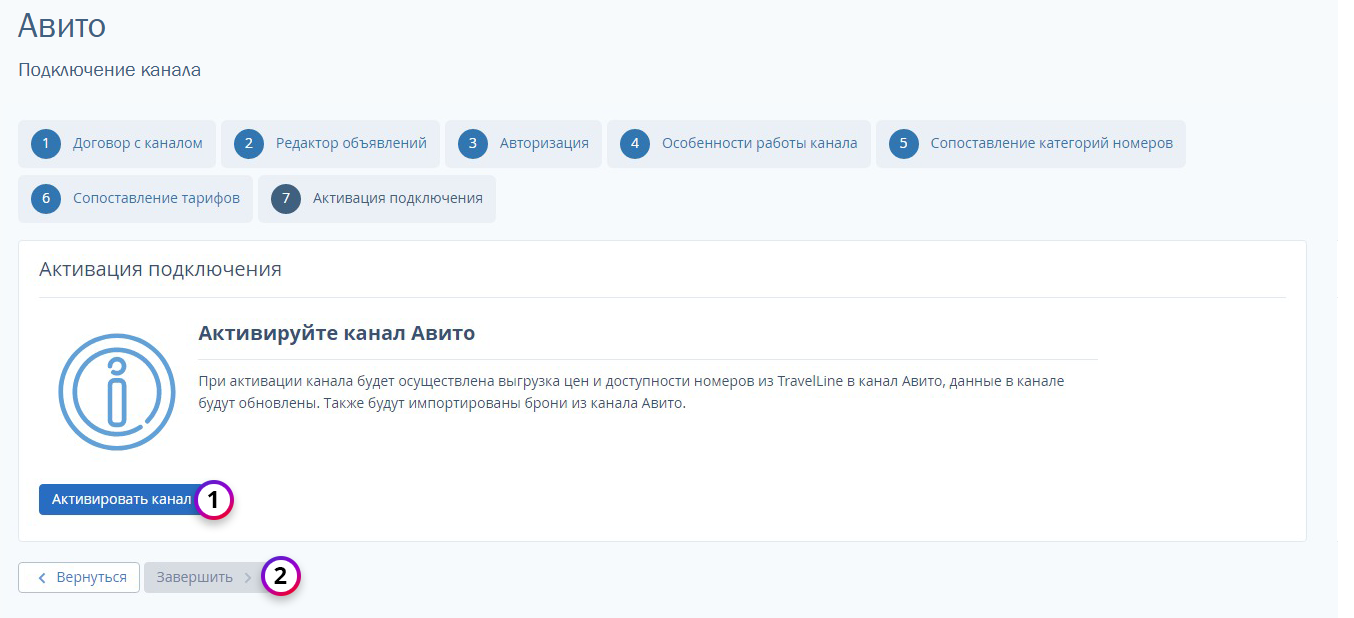Select the Активация подключения step label
This screenshot has width=1354, height=618.
pos(397,198)
